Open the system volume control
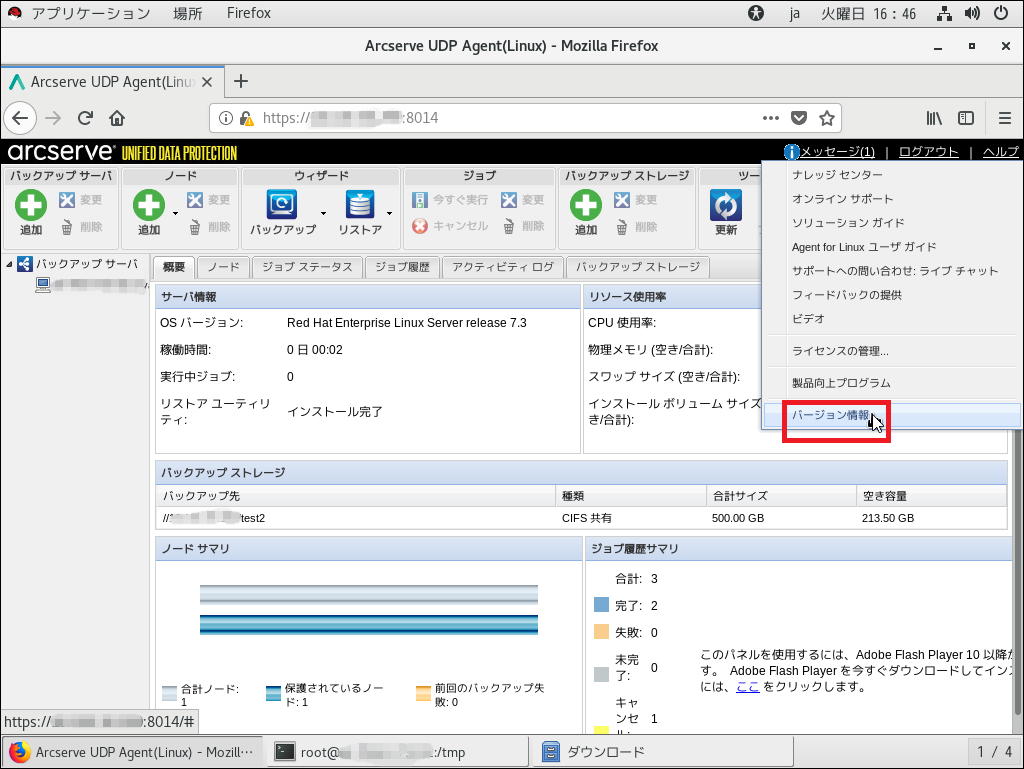Screen dimensions: 1024x769 (972, 13)
